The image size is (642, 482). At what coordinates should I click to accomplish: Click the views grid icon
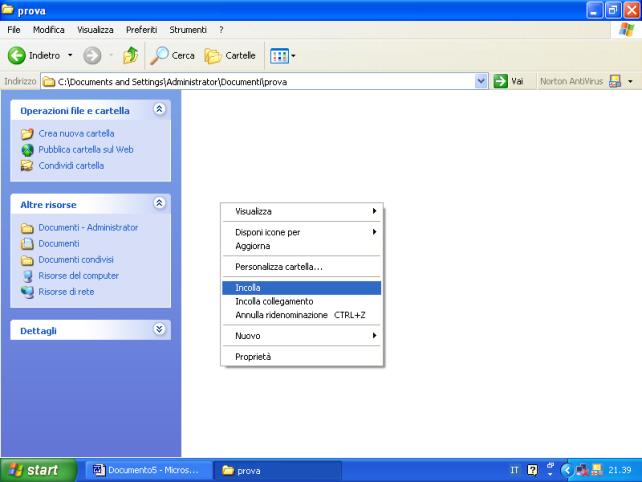pyautogui.click(x=279, y=56)
